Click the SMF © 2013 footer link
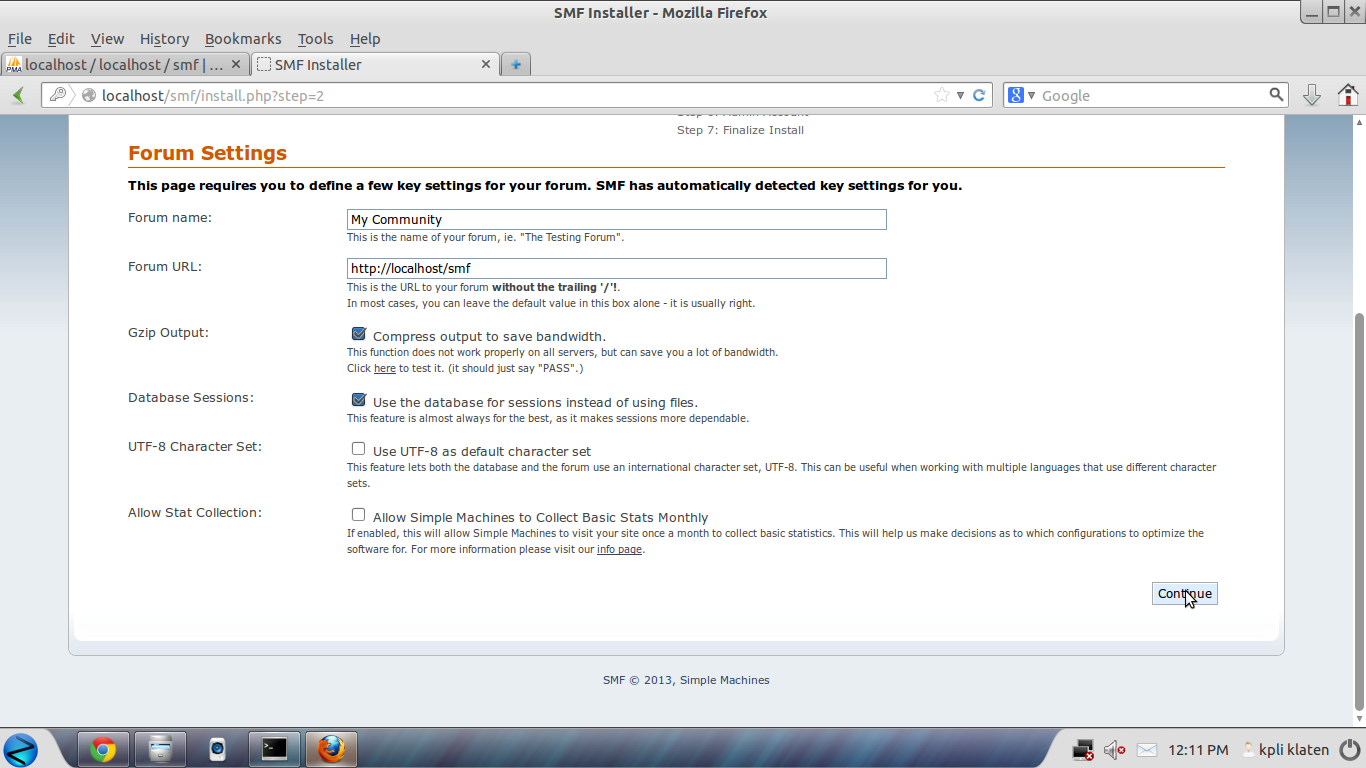Image resolution: width=1366 pixels, height=768 pixels. (639, 680)
